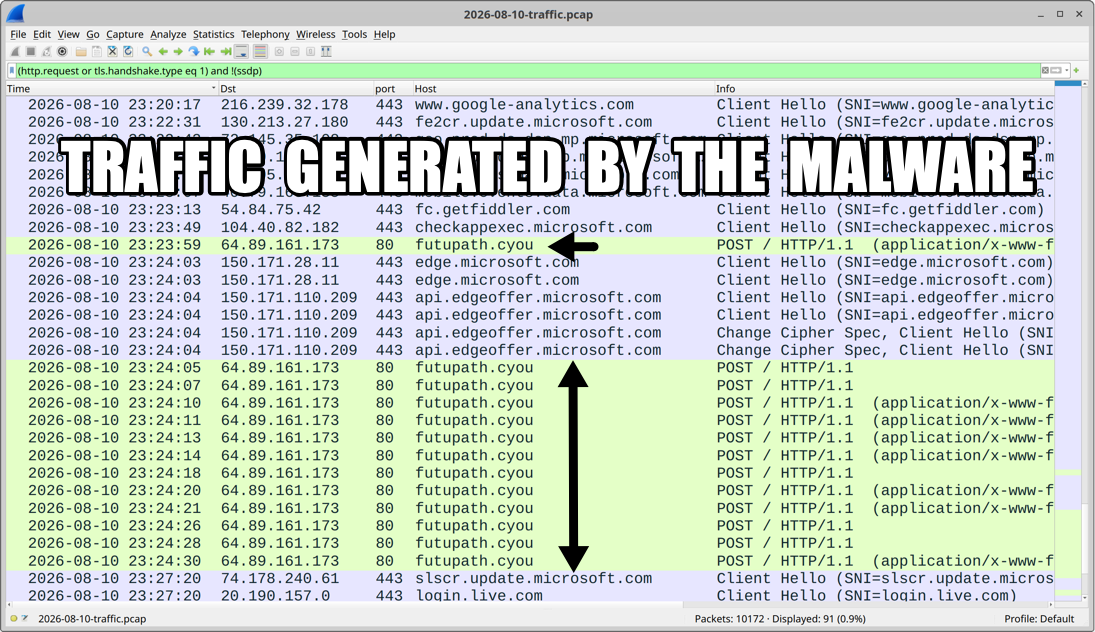
Task: Toggle auto-scroll during live capture
Action: pyautogui.click(x=242, y=52)
